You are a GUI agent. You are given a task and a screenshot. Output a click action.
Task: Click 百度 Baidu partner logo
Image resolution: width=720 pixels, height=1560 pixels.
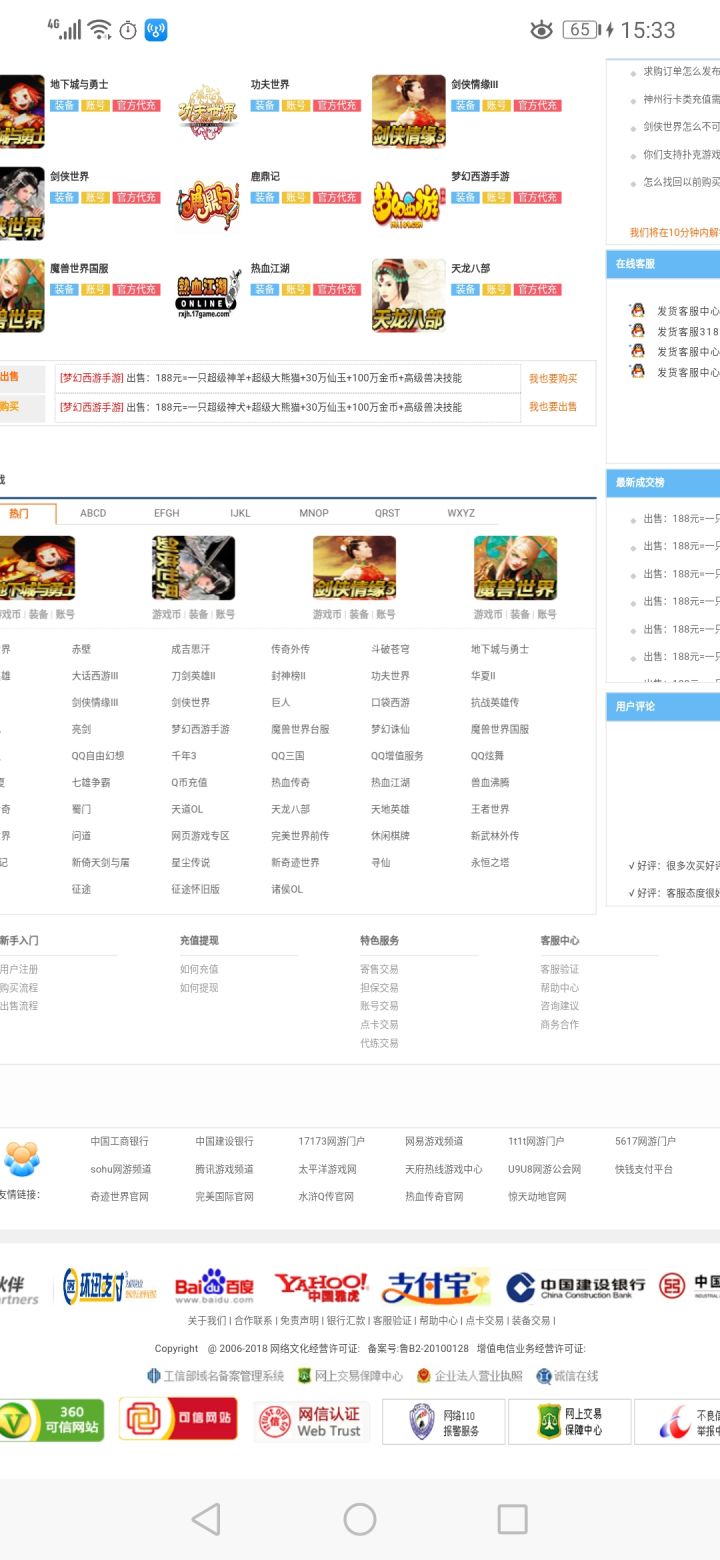click(214, 1287)
